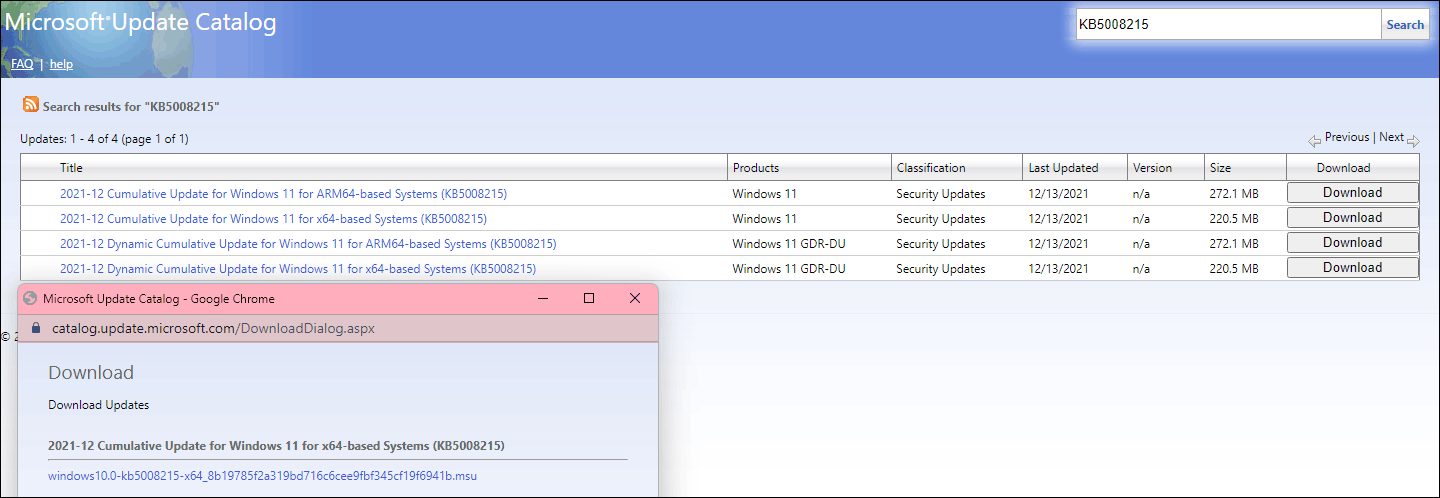Open Dynamic Cumulative Update for ARM64-based link
1440x498 pixels.
pos(308,244)
